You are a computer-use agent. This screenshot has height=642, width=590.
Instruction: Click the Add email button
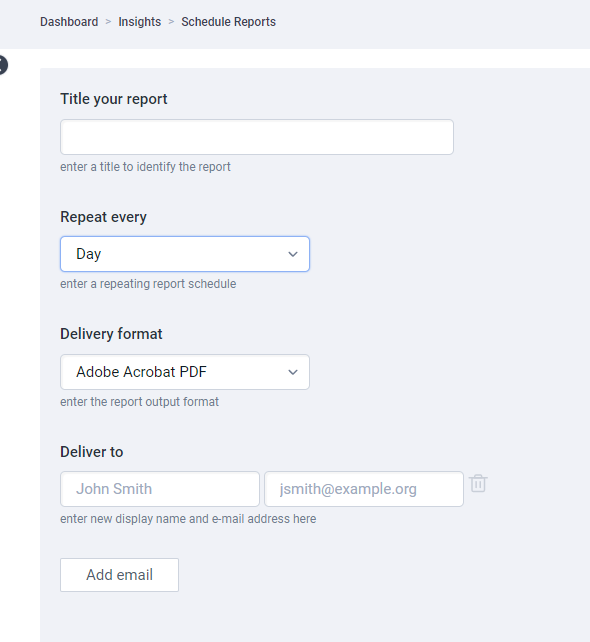119,575
